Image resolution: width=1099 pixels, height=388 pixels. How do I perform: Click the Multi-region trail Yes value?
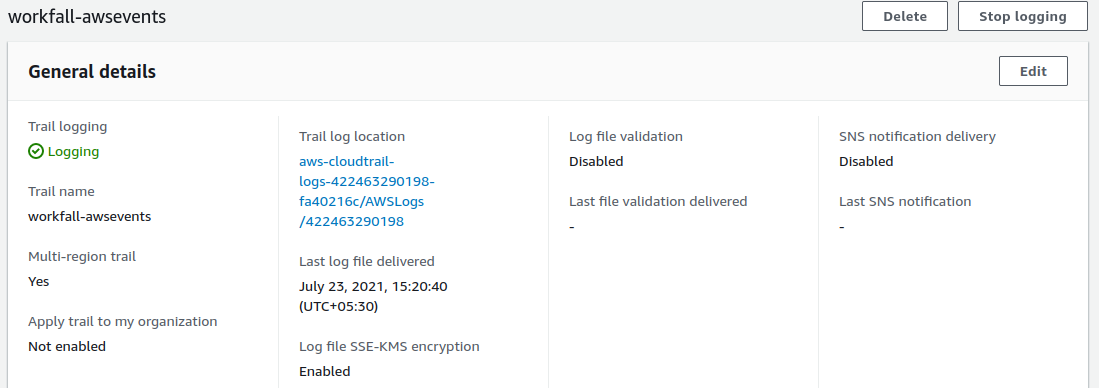(39, 282)
